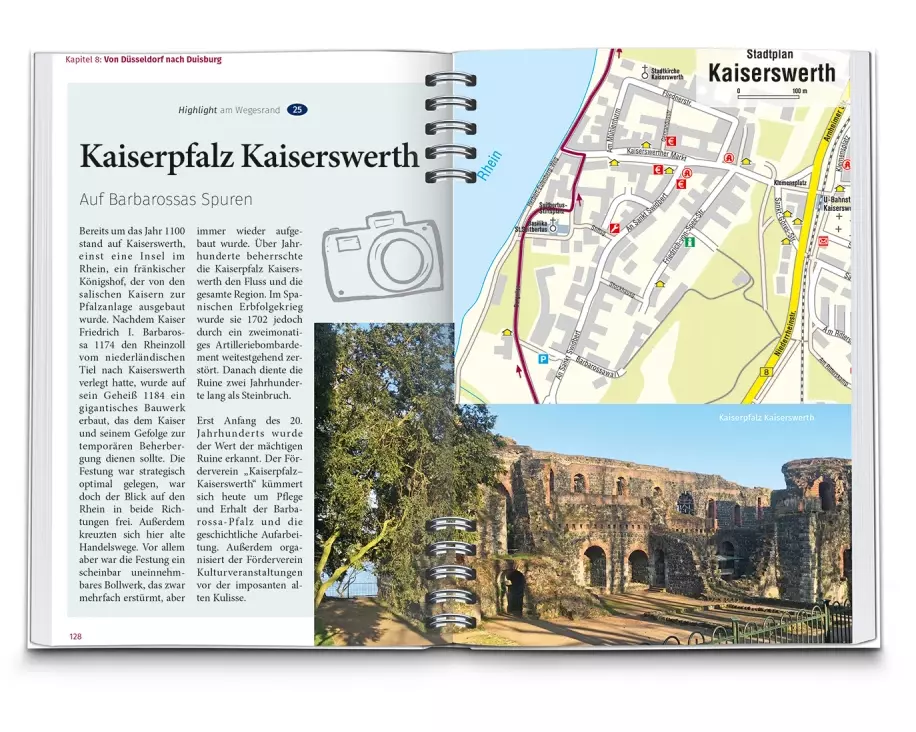Click the map scale bar
Screen dimensions: 916x732
pyautogui.click(x=769, y=94)
